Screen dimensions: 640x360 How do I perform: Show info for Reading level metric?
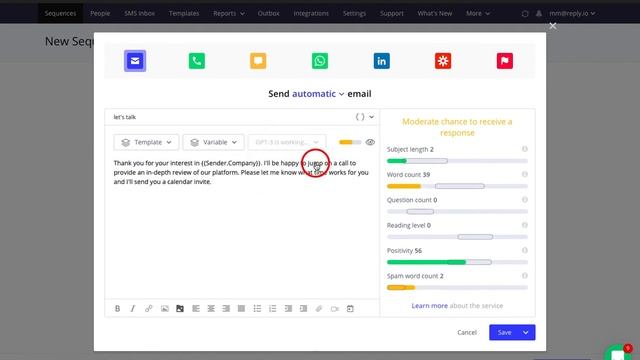(524, 225)
